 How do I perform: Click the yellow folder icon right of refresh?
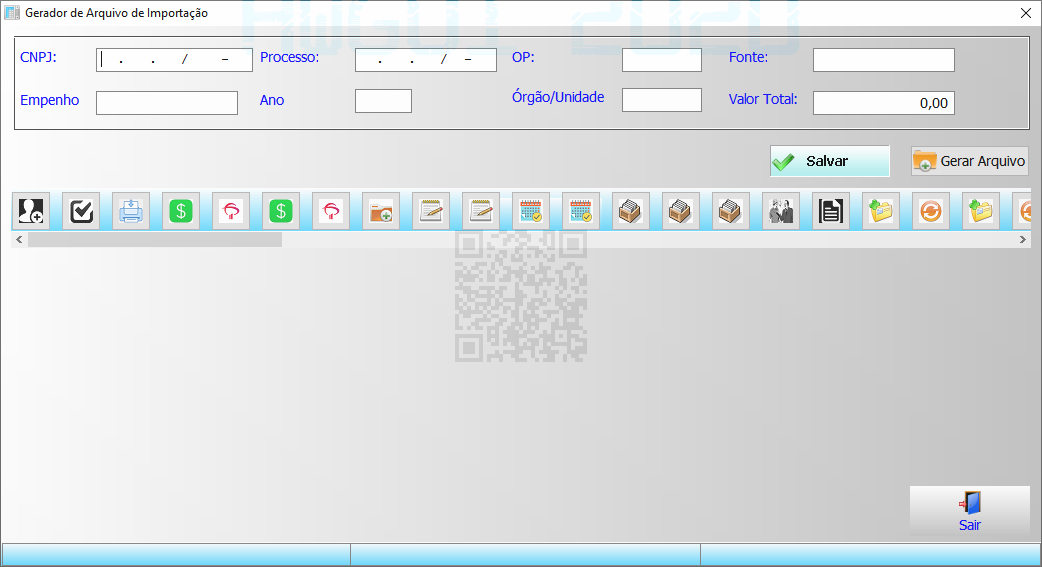pyautogui.click(x=981, y=211)
